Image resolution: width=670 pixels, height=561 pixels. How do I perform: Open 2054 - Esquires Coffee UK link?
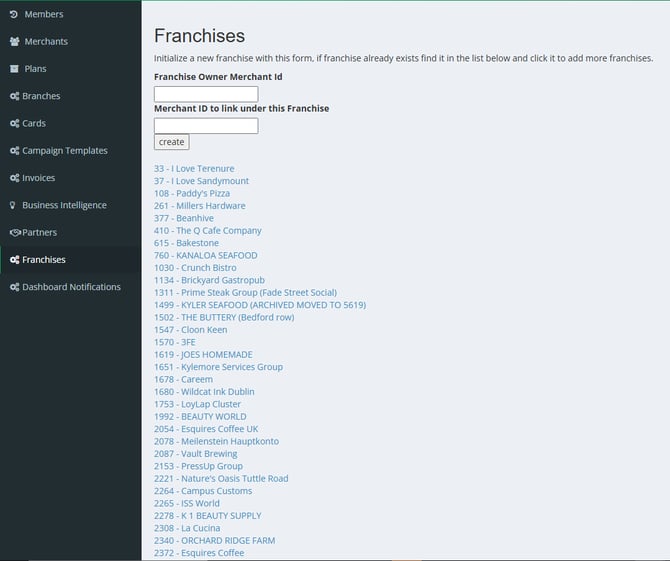pos(206,429)
